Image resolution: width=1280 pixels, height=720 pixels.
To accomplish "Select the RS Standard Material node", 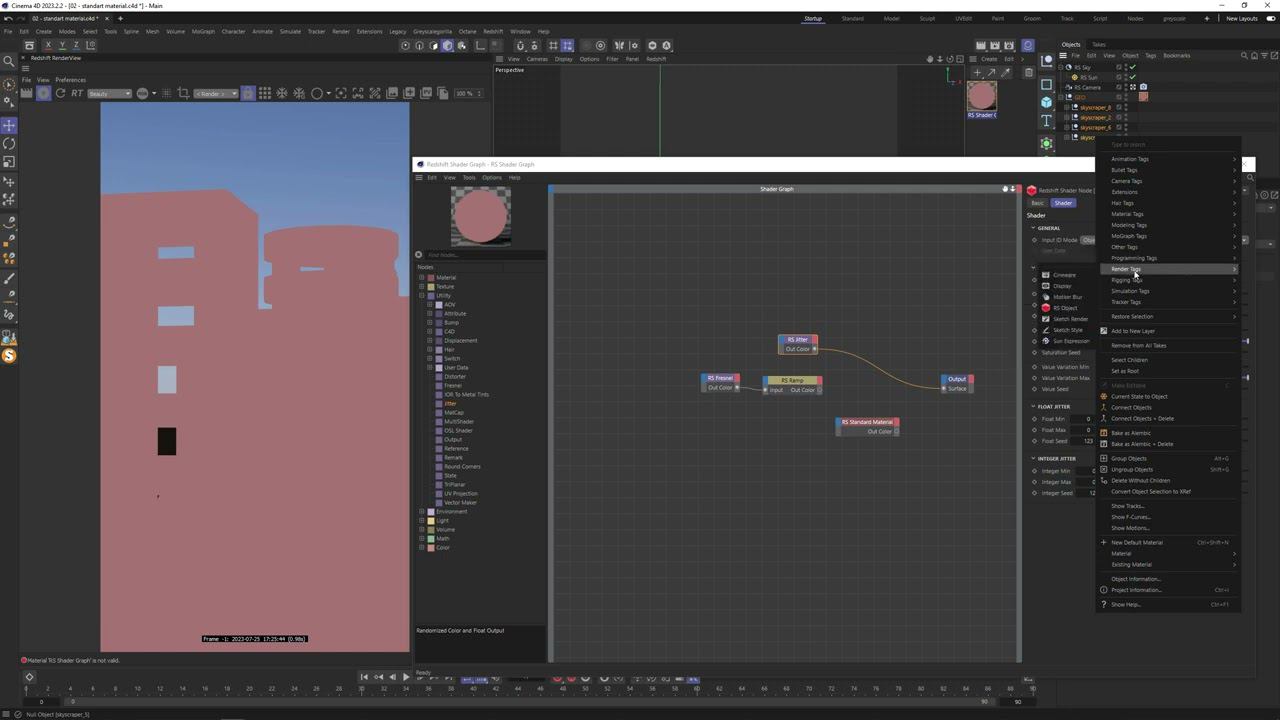I will [x=867, y=422].
